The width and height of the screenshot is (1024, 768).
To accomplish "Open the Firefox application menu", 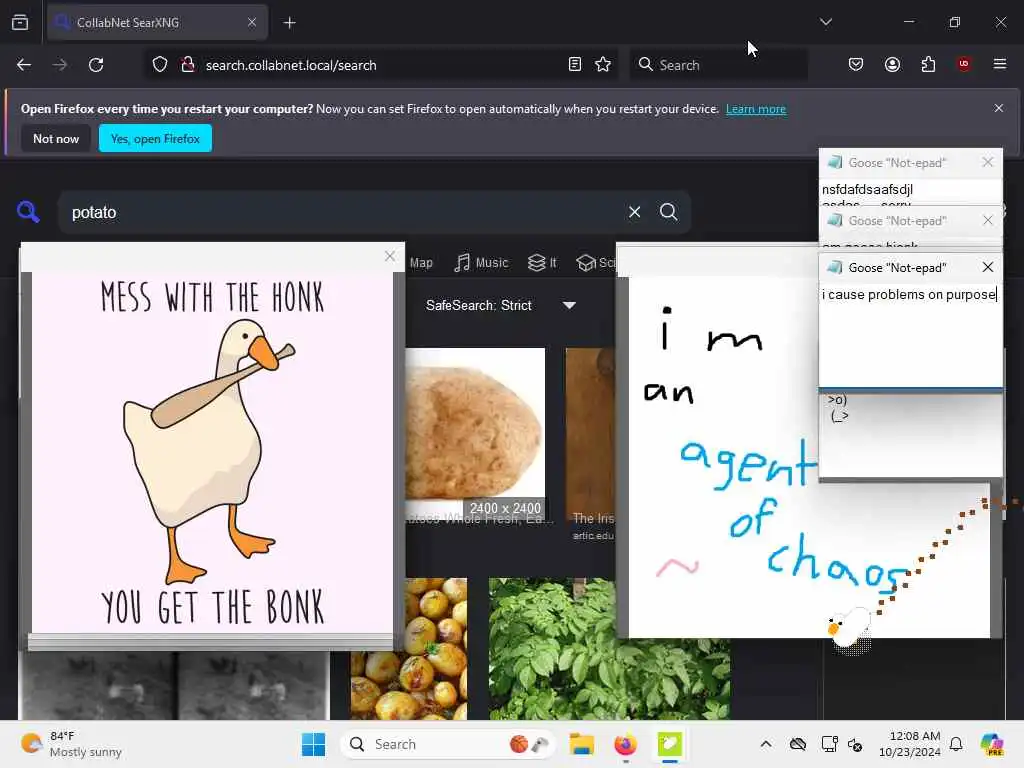I will tap(1000, 65).
